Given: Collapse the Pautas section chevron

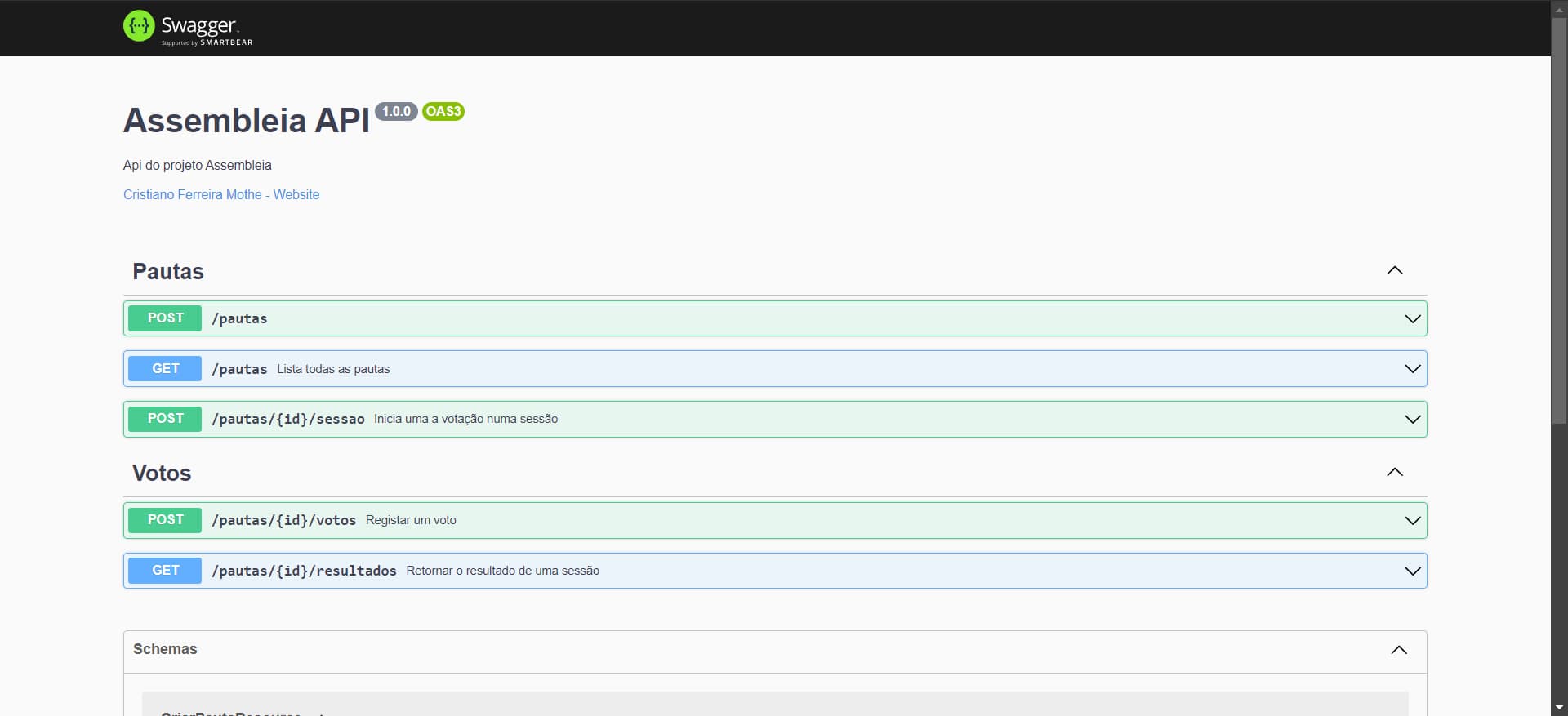Looking at the screenshot, I should click(1395, 270).
